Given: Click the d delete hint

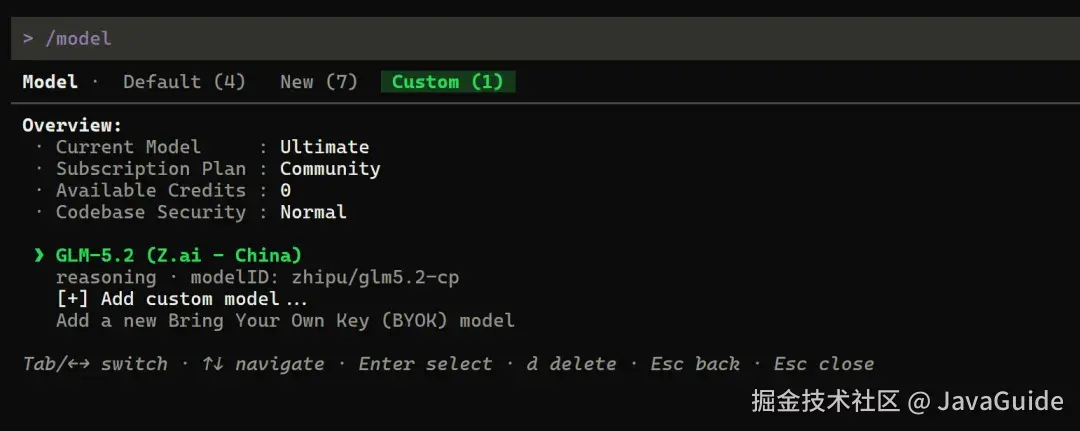Looking at the screenshot, I should 571,364.
